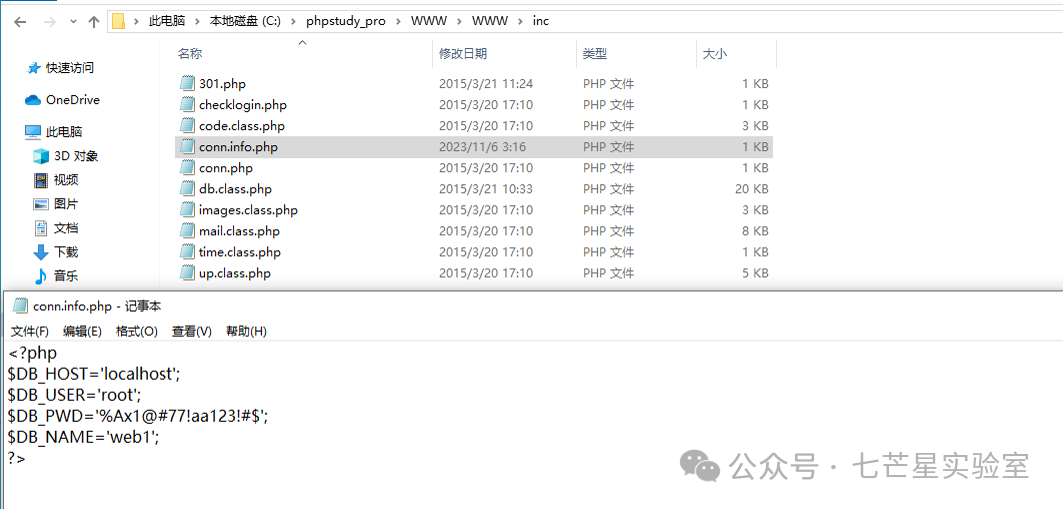This screenshot has width=1063, height=509.
Task: Click the Notepad title bar document icon
Action: [20, 306]
